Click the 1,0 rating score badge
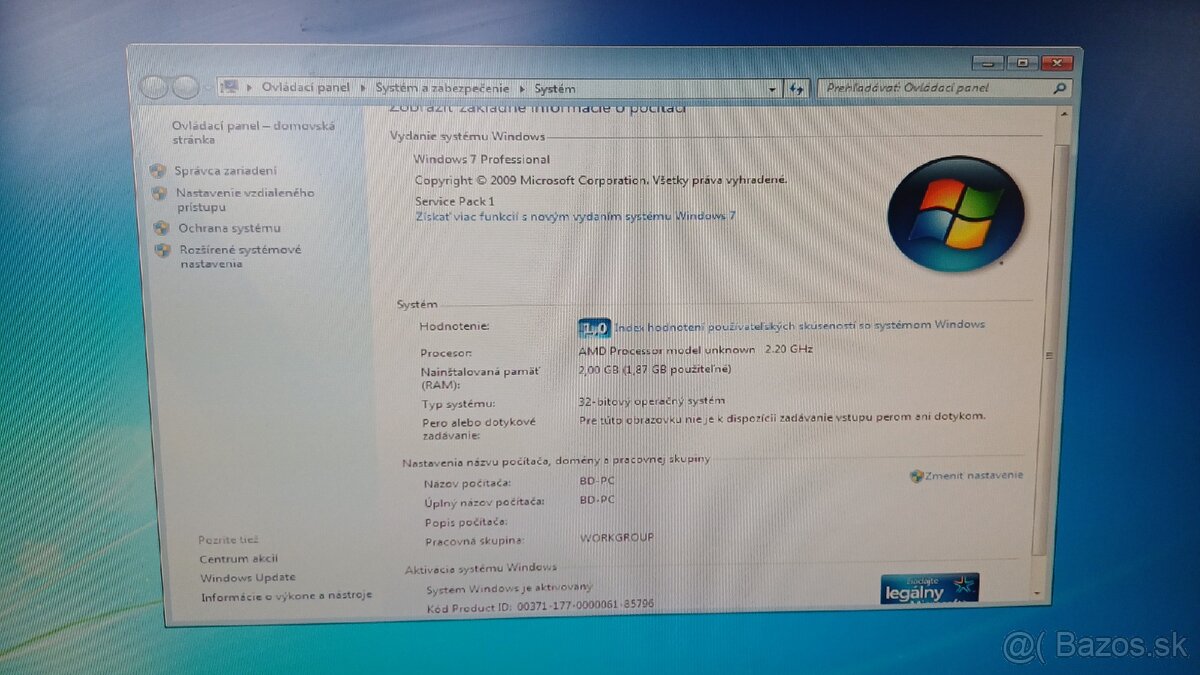This screenshot has height=675, width=1200. click(594, 327)
